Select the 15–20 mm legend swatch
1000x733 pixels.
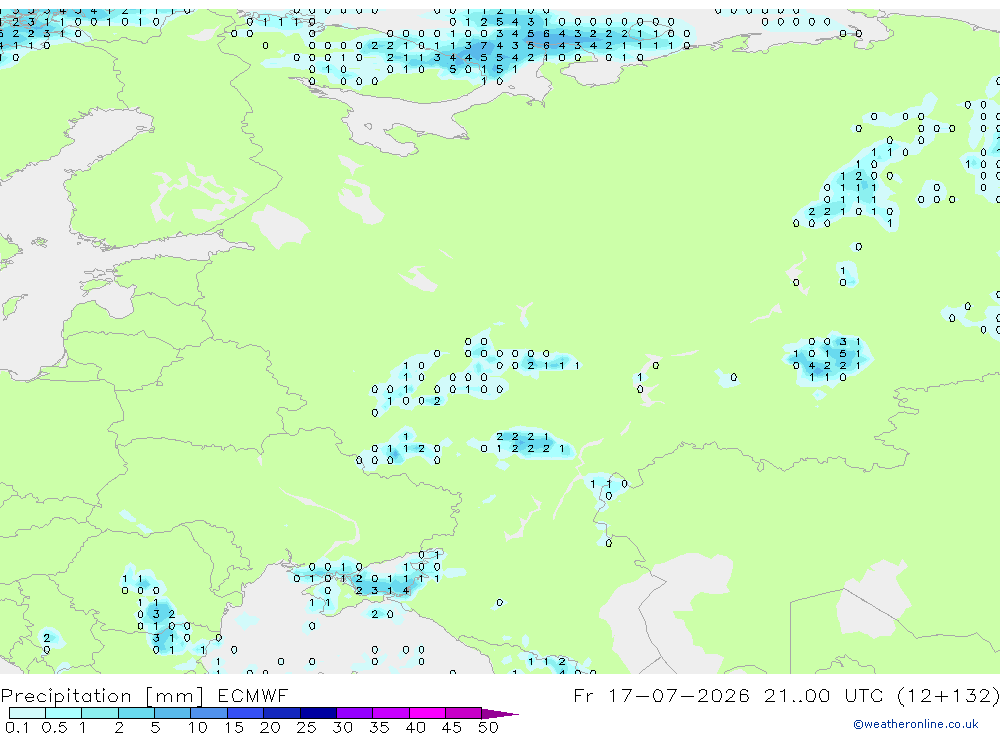click(x=245, y=713)
